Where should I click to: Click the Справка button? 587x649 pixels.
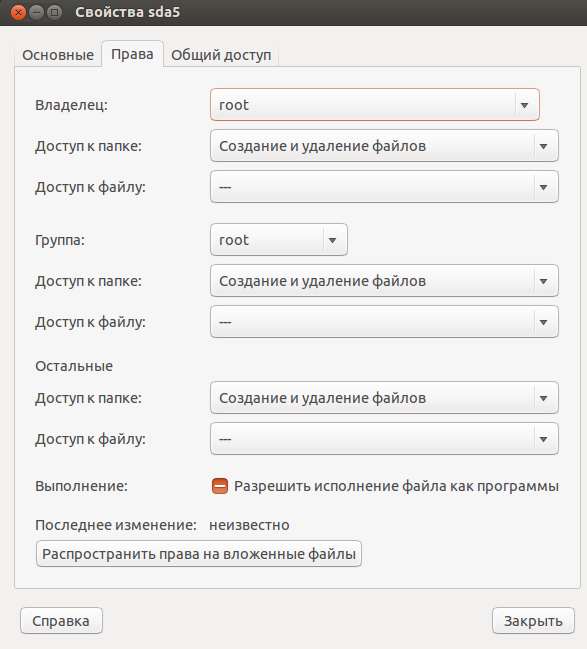61,620
